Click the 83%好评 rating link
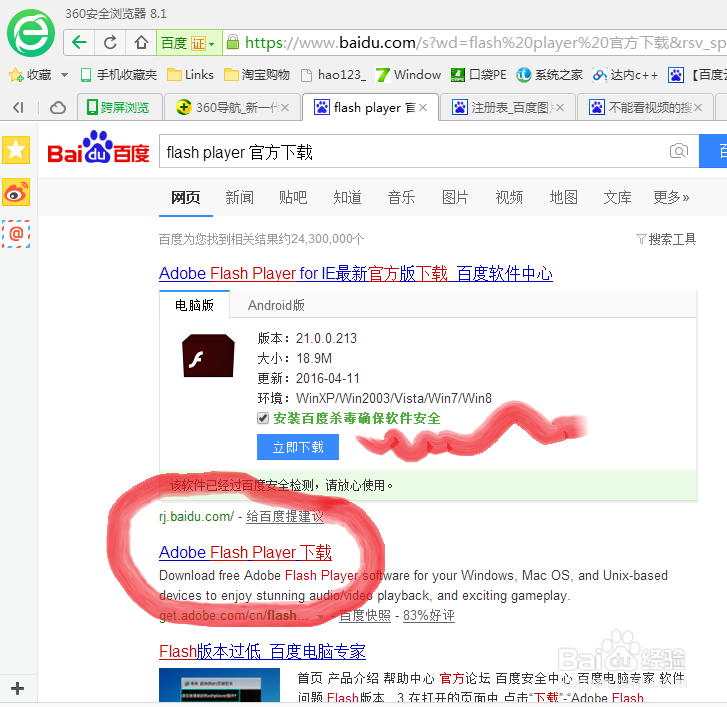 point(429,615)
